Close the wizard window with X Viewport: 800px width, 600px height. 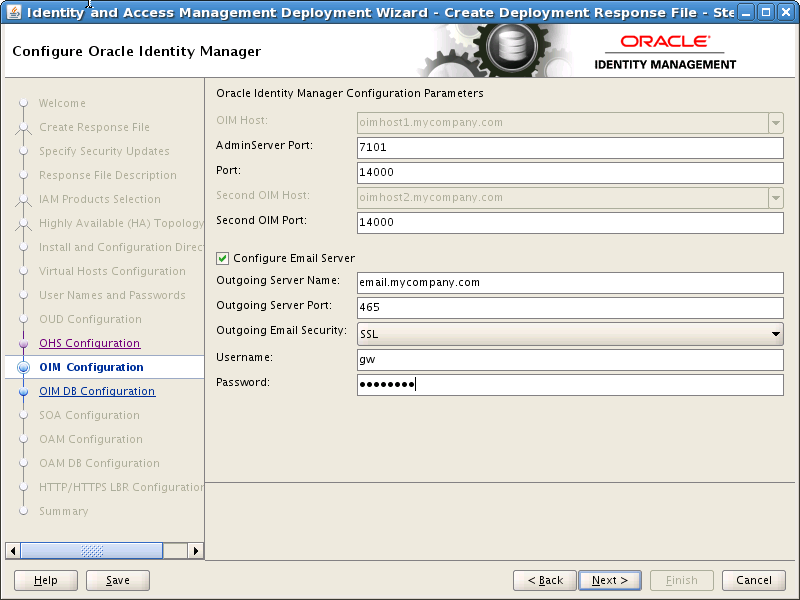pyautogui.click(x=786, y=12)
